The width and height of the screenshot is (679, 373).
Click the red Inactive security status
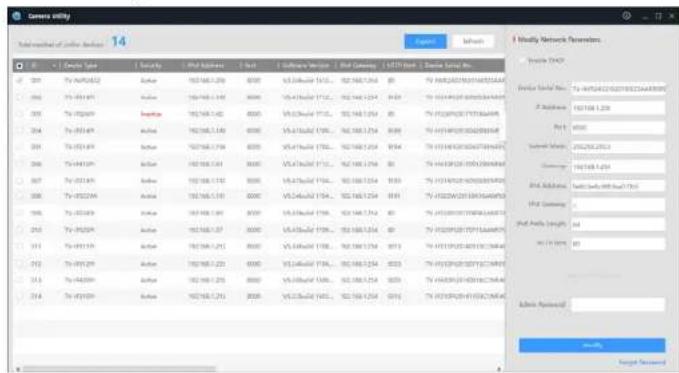pyautogui.click(x=151, y=114)
